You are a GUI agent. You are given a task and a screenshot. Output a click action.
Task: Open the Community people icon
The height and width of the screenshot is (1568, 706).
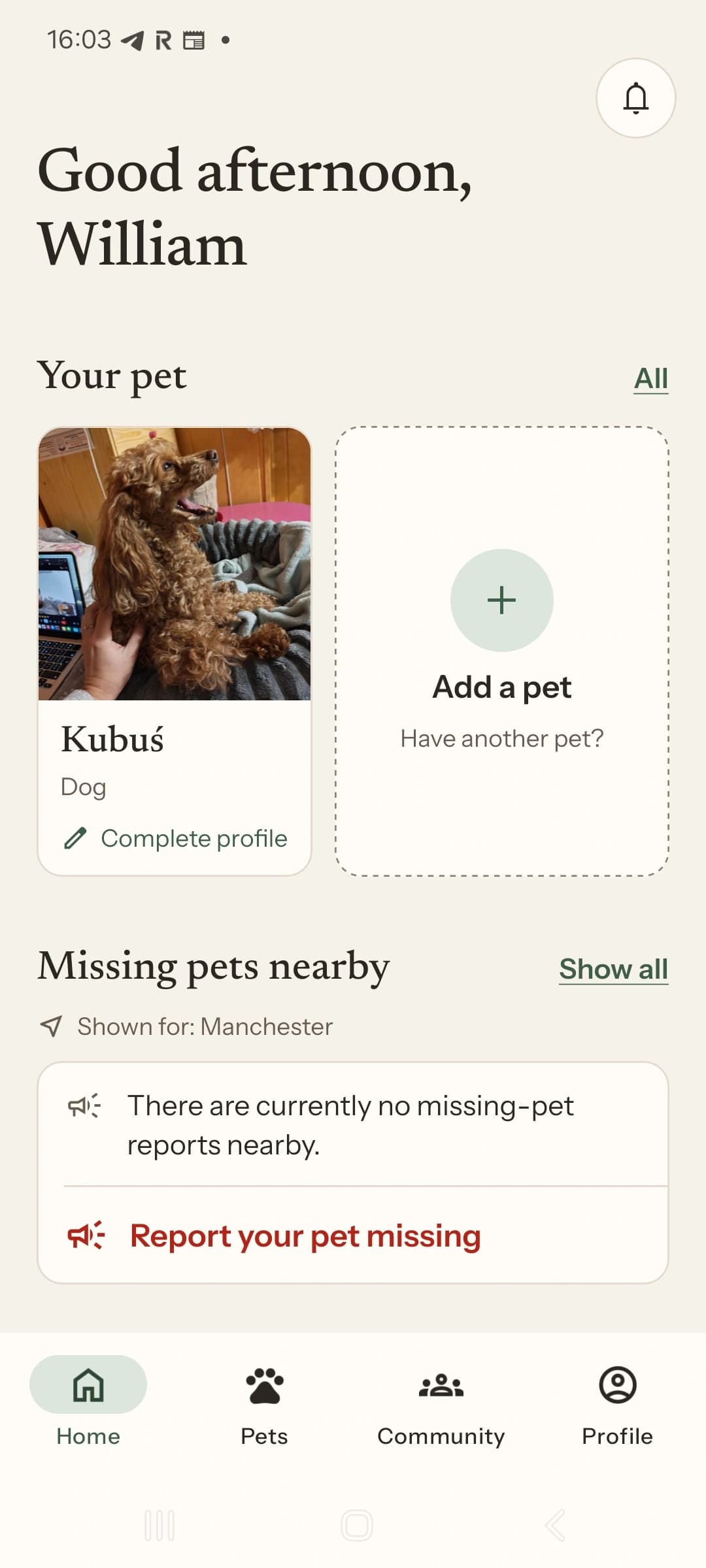pyautogui.click(x=441, y=1385)
